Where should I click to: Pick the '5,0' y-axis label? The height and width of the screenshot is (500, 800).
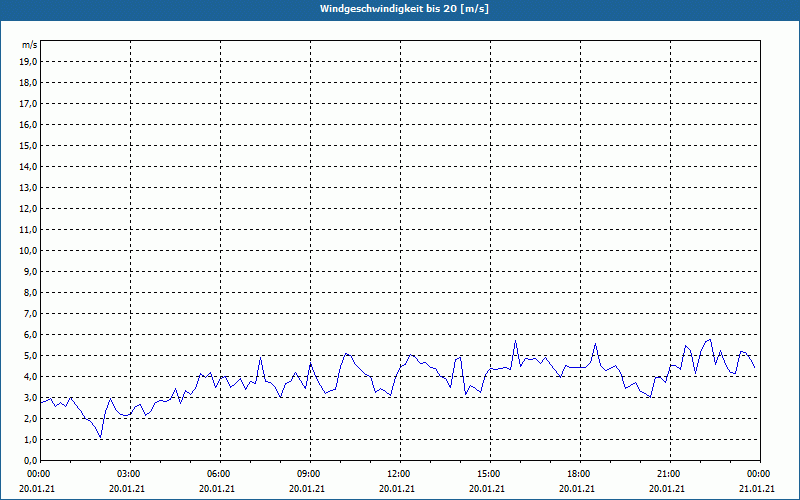tap(31, 356)
